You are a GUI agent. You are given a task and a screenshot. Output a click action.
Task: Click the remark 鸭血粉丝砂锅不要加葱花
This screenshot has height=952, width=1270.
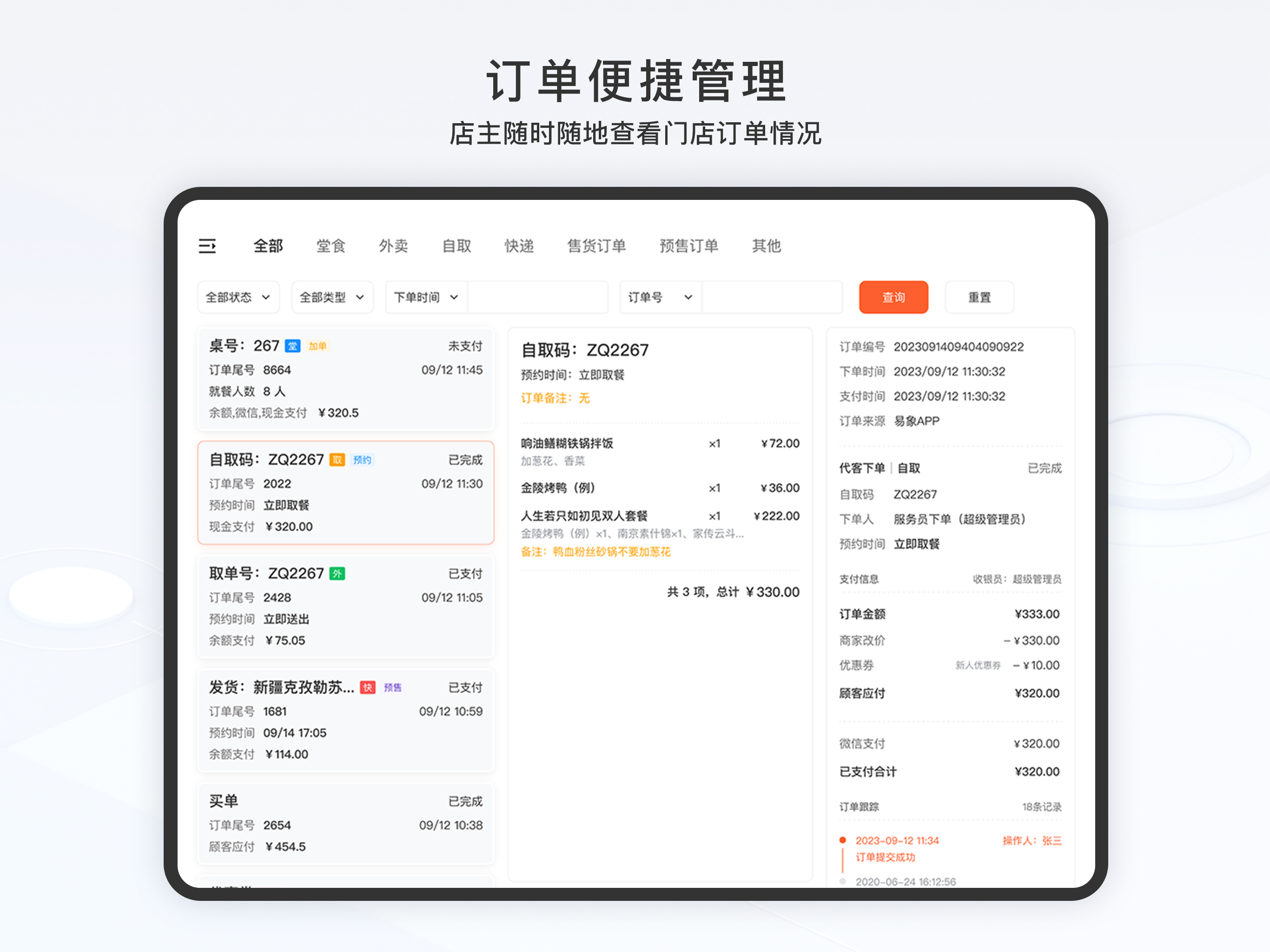595,552
